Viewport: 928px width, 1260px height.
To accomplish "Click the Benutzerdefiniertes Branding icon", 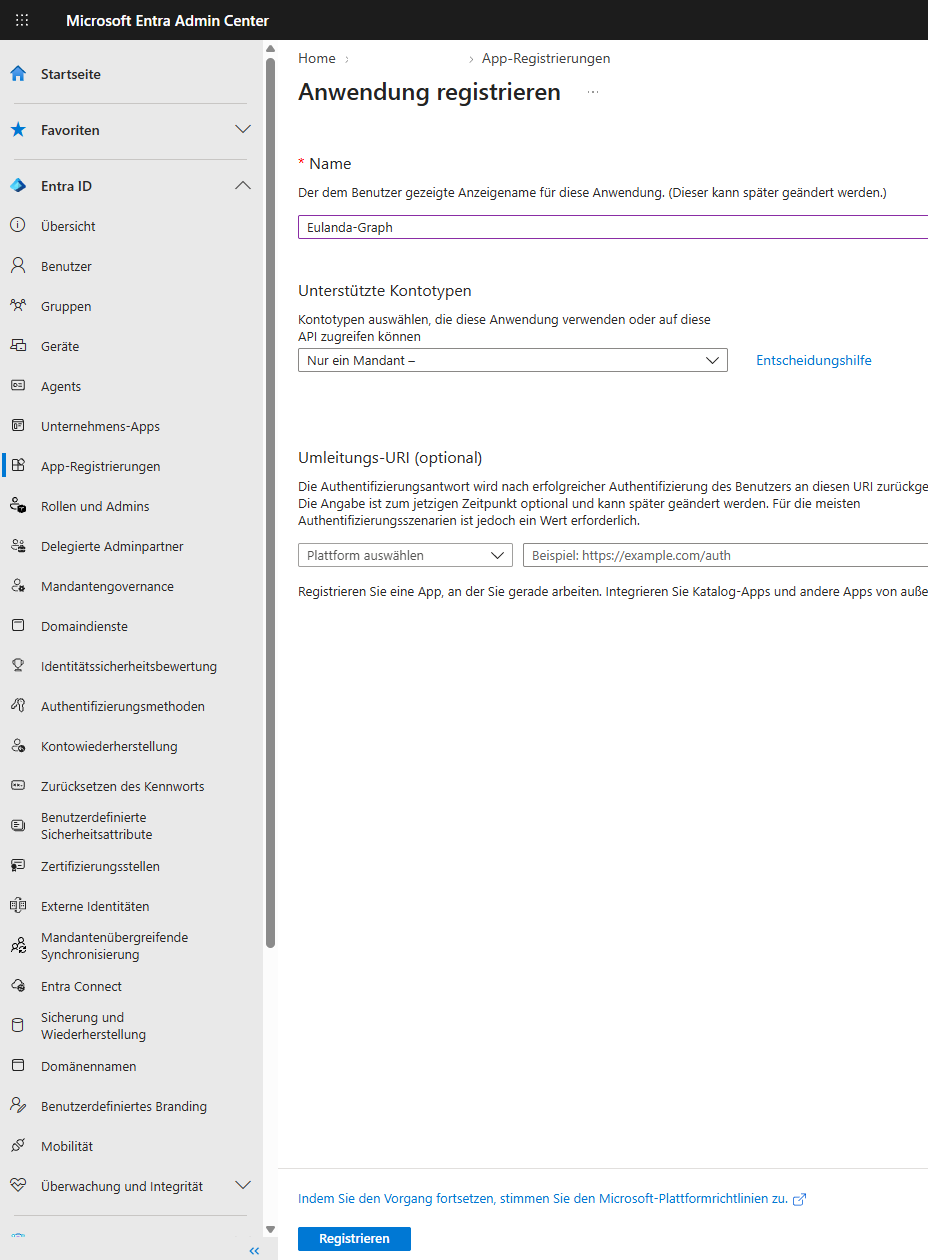I will pos(18,1106).
